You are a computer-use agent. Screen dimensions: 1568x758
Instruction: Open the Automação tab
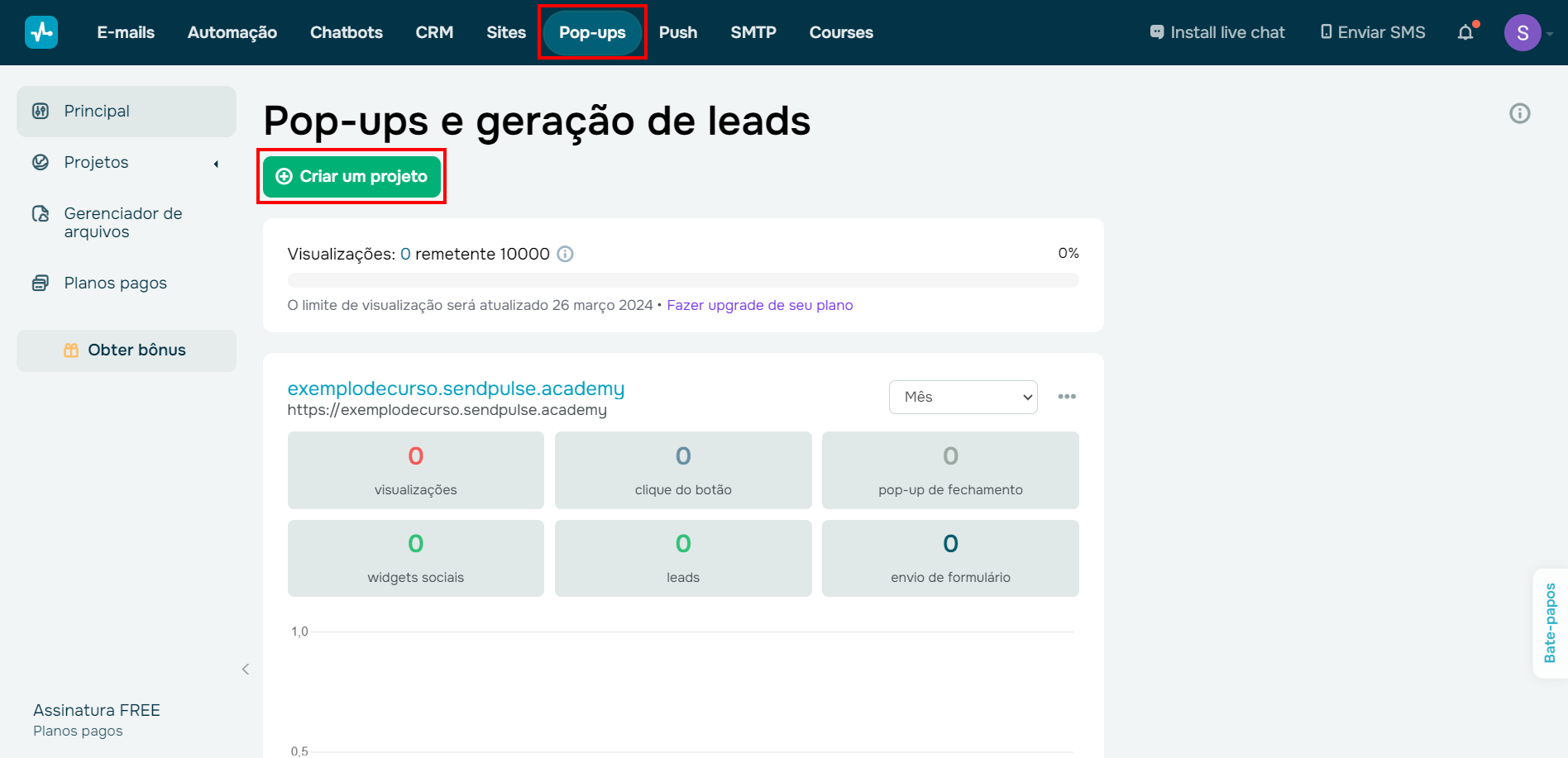[x=232, y=32]
